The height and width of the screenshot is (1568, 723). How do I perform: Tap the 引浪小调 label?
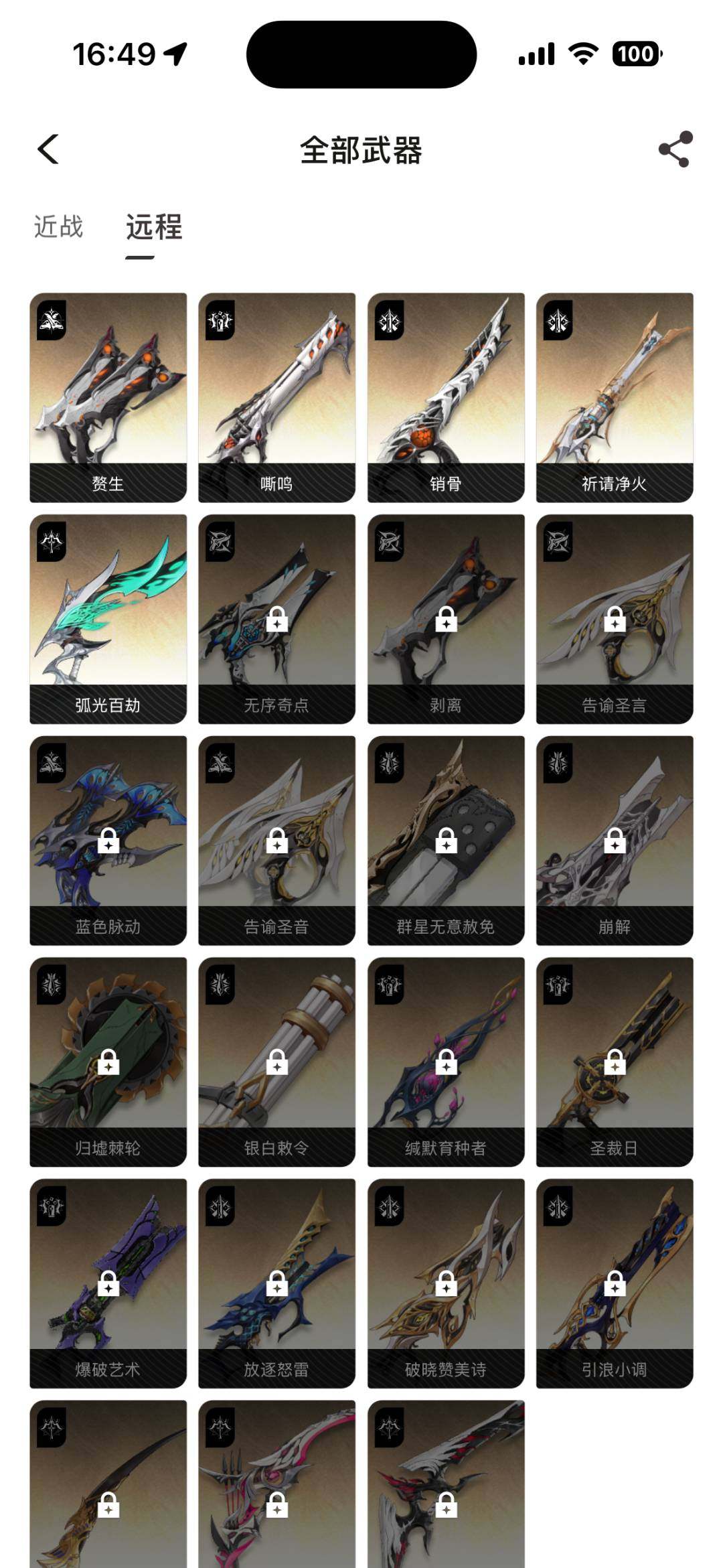point(615,1370)
